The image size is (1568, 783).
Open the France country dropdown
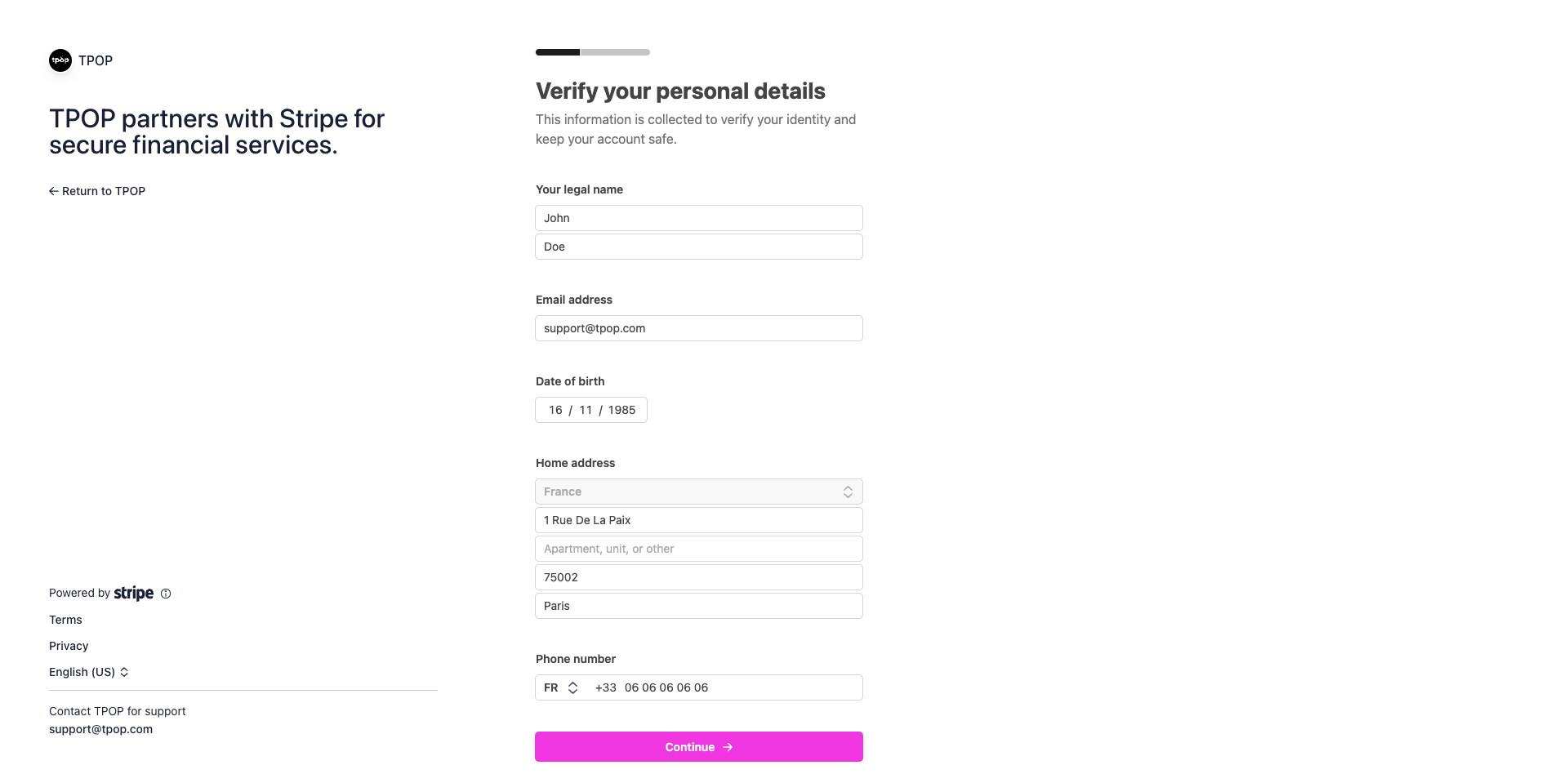[698, 492]
